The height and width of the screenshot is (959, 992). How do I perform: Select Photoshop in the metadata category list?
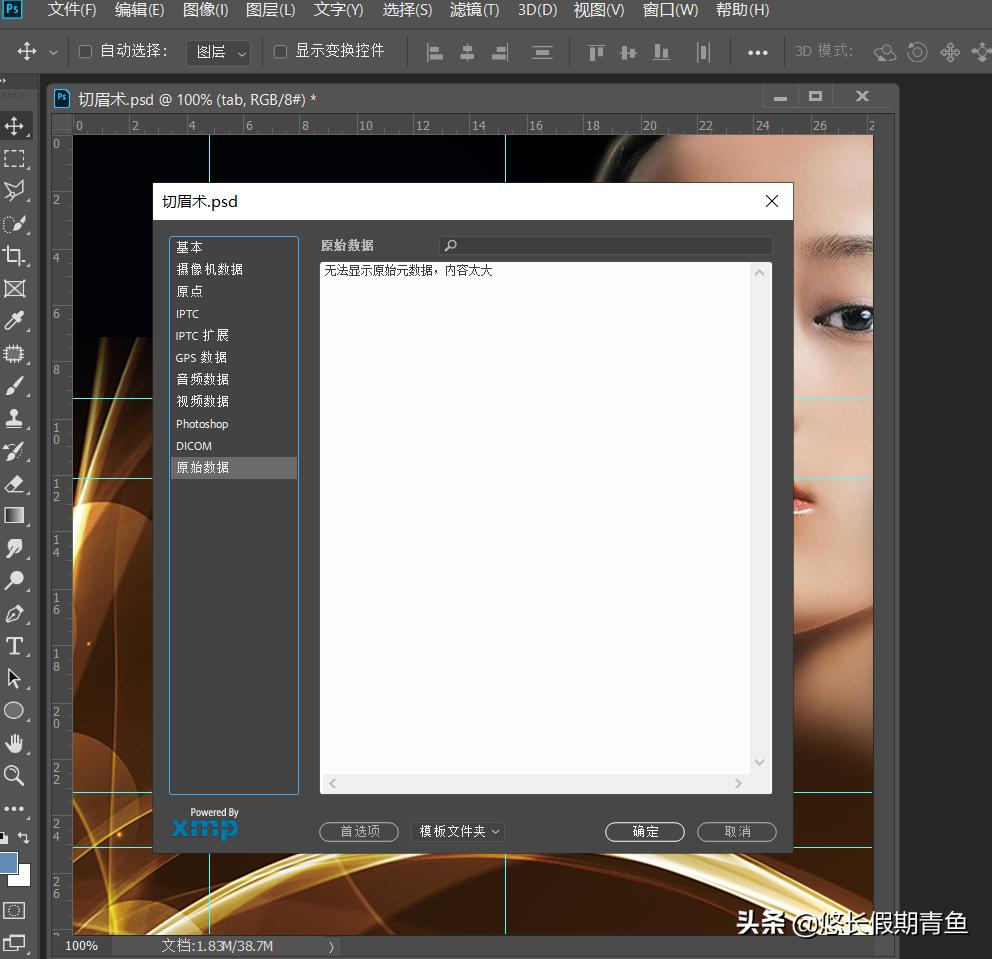click(202, 423)
